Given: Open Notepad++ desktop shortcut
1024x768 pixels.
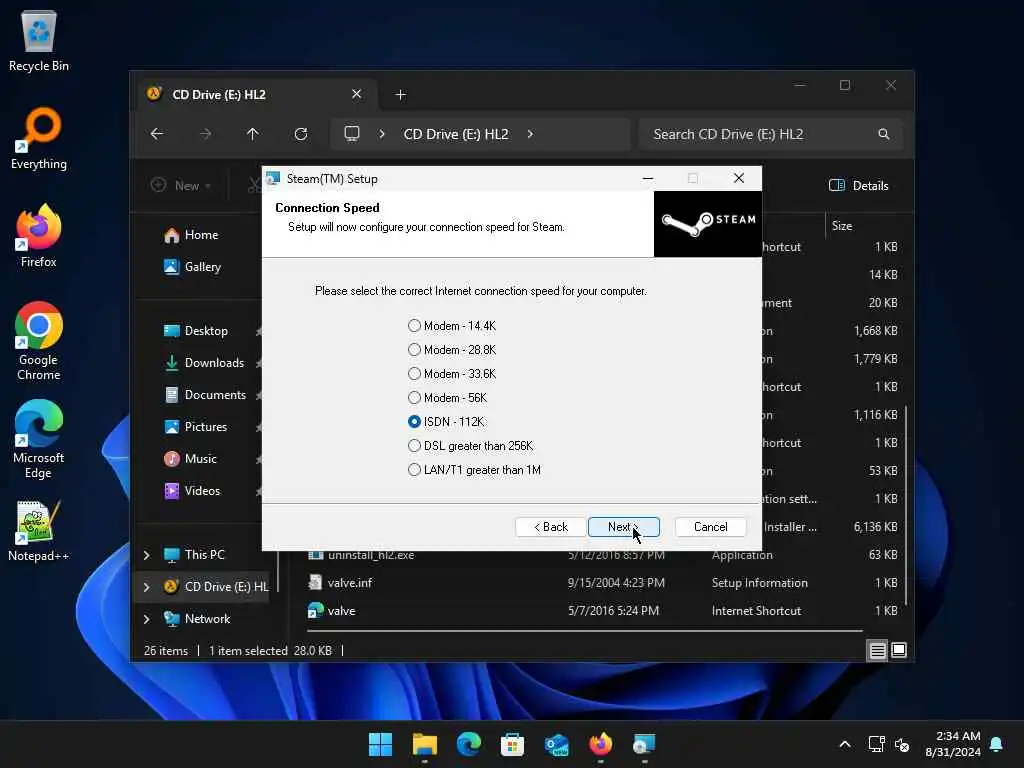Looking at the screenshot, I should 39,531.
